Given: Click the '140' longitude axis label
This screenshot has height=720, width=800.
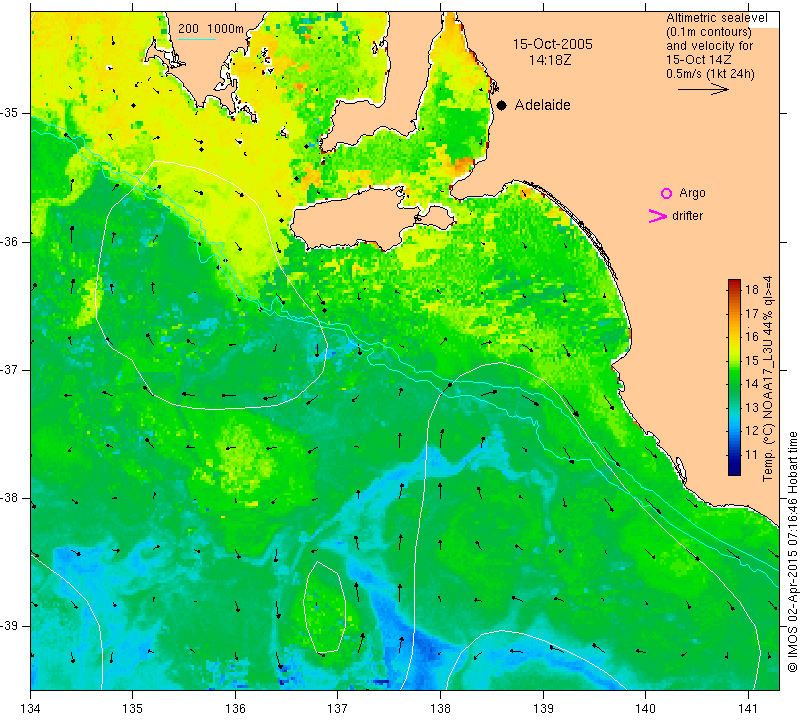Looking at the screenshot, I should [x=645, y=708].
